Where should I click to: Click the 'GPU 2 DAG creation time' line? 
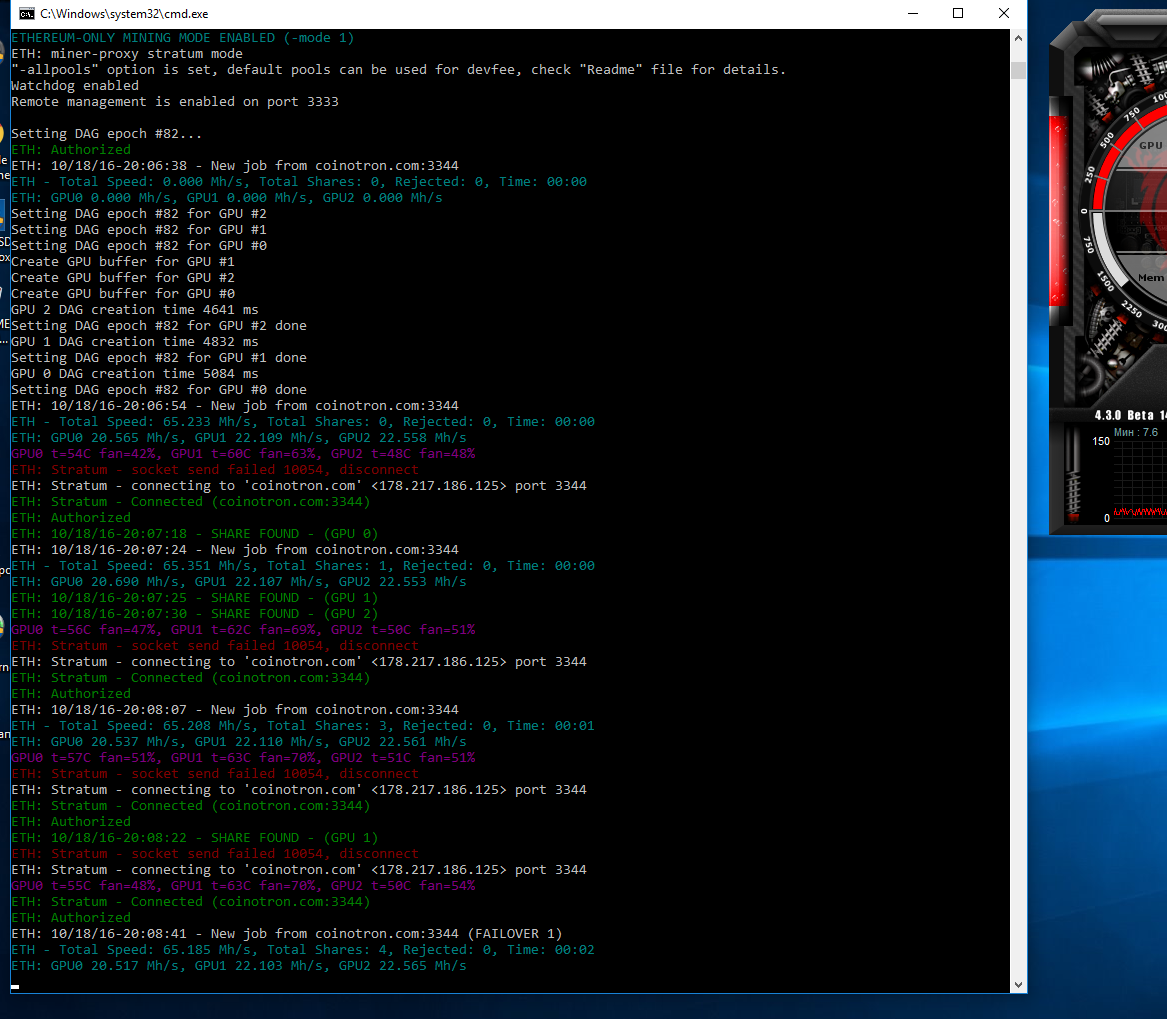[x=134, y=310]
